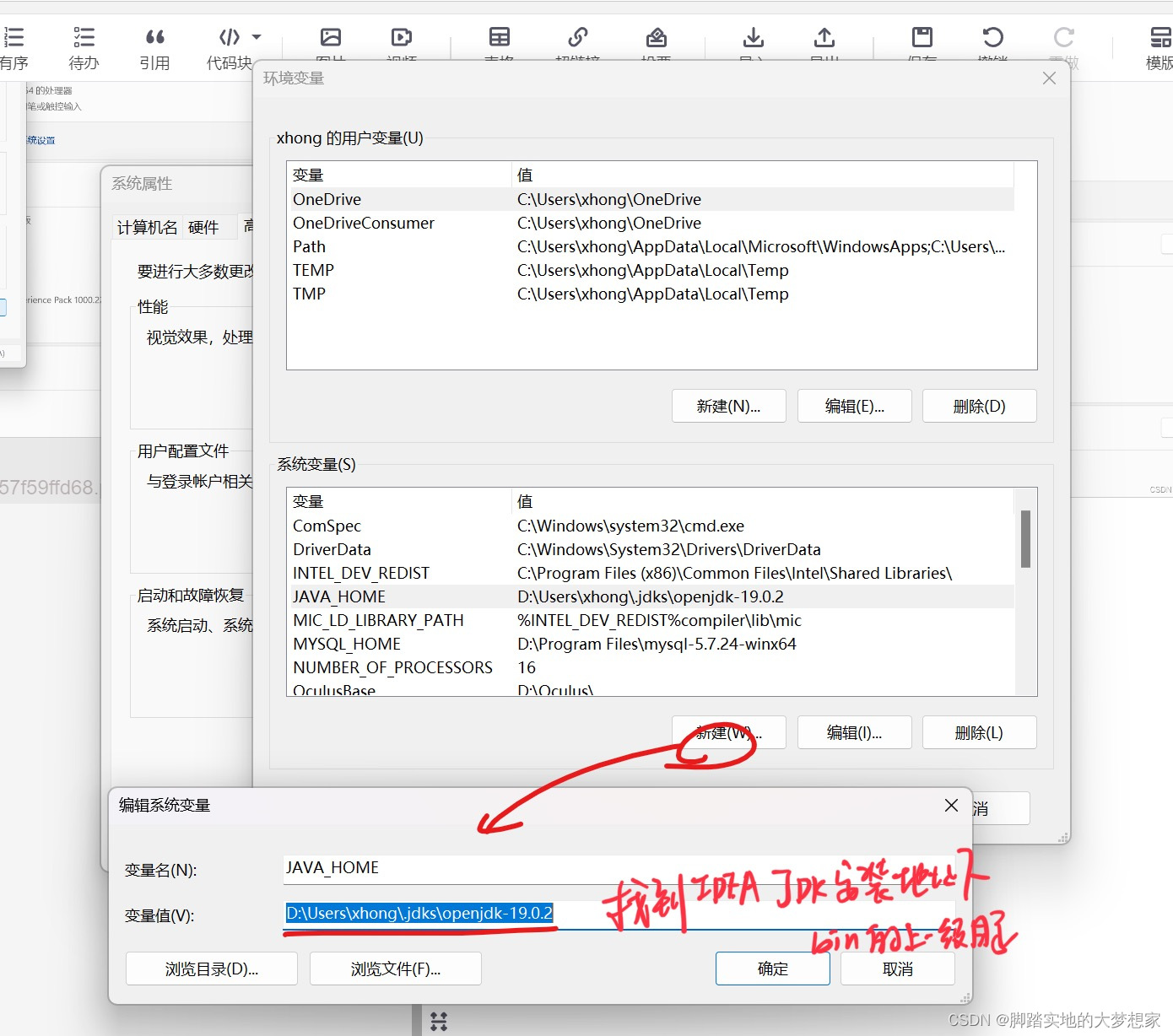The height and width of the screenshot is (1036, 1173).
Task: Click system variables 变量 column header
Action: pos(399,501)
